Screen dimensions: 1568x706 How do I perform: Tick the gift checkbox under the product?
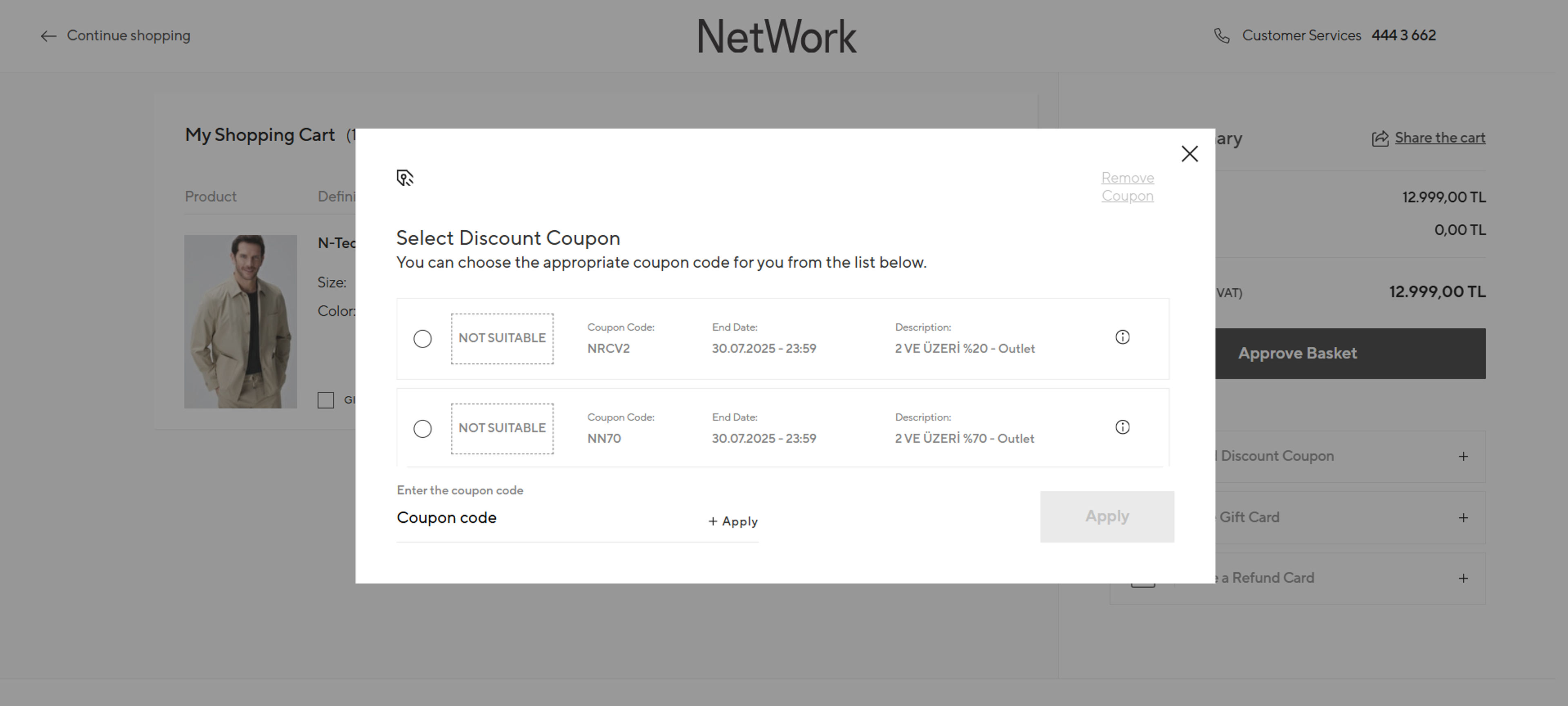tap(326, 400)
